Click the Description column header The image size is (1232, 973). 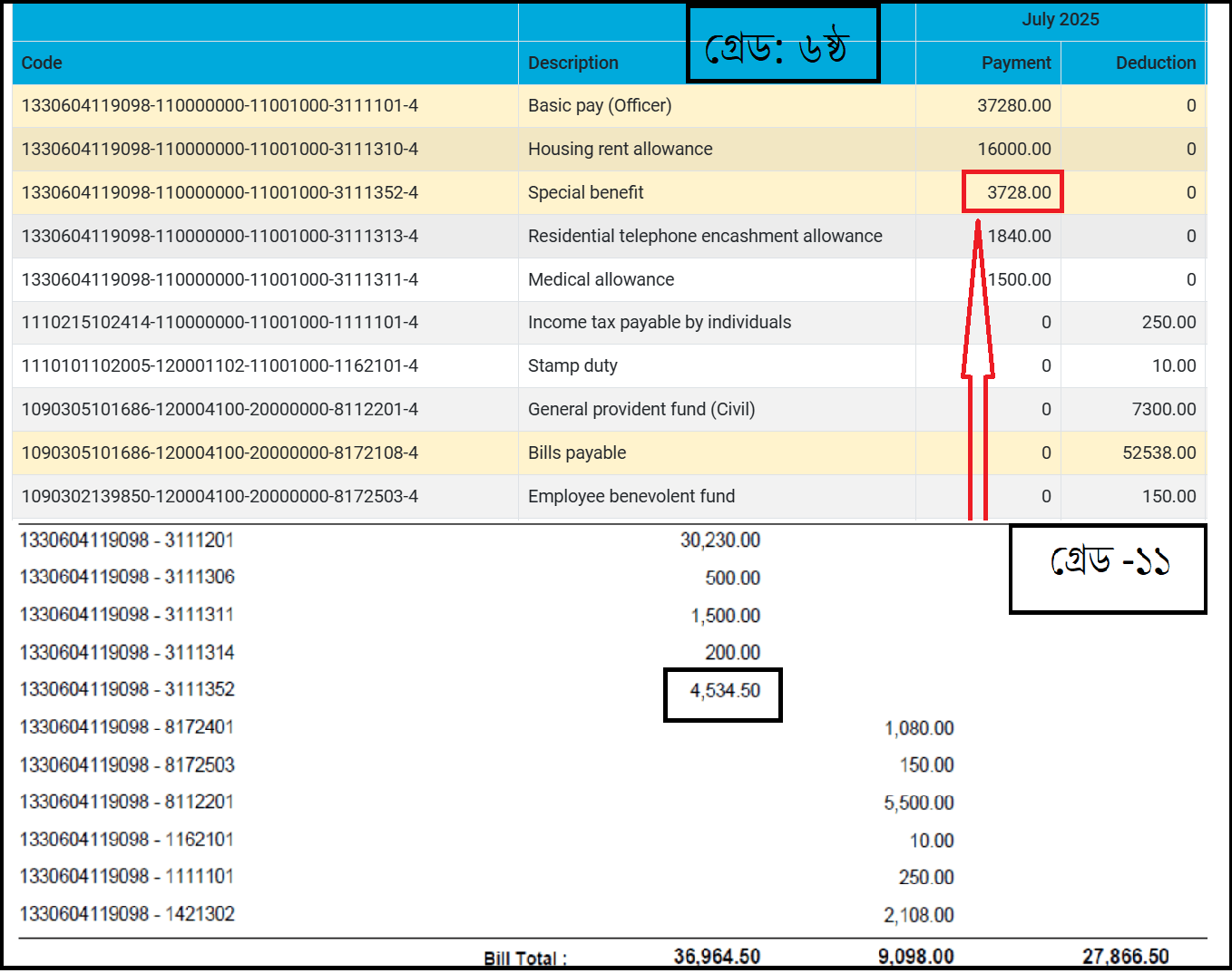pos(572,63)
